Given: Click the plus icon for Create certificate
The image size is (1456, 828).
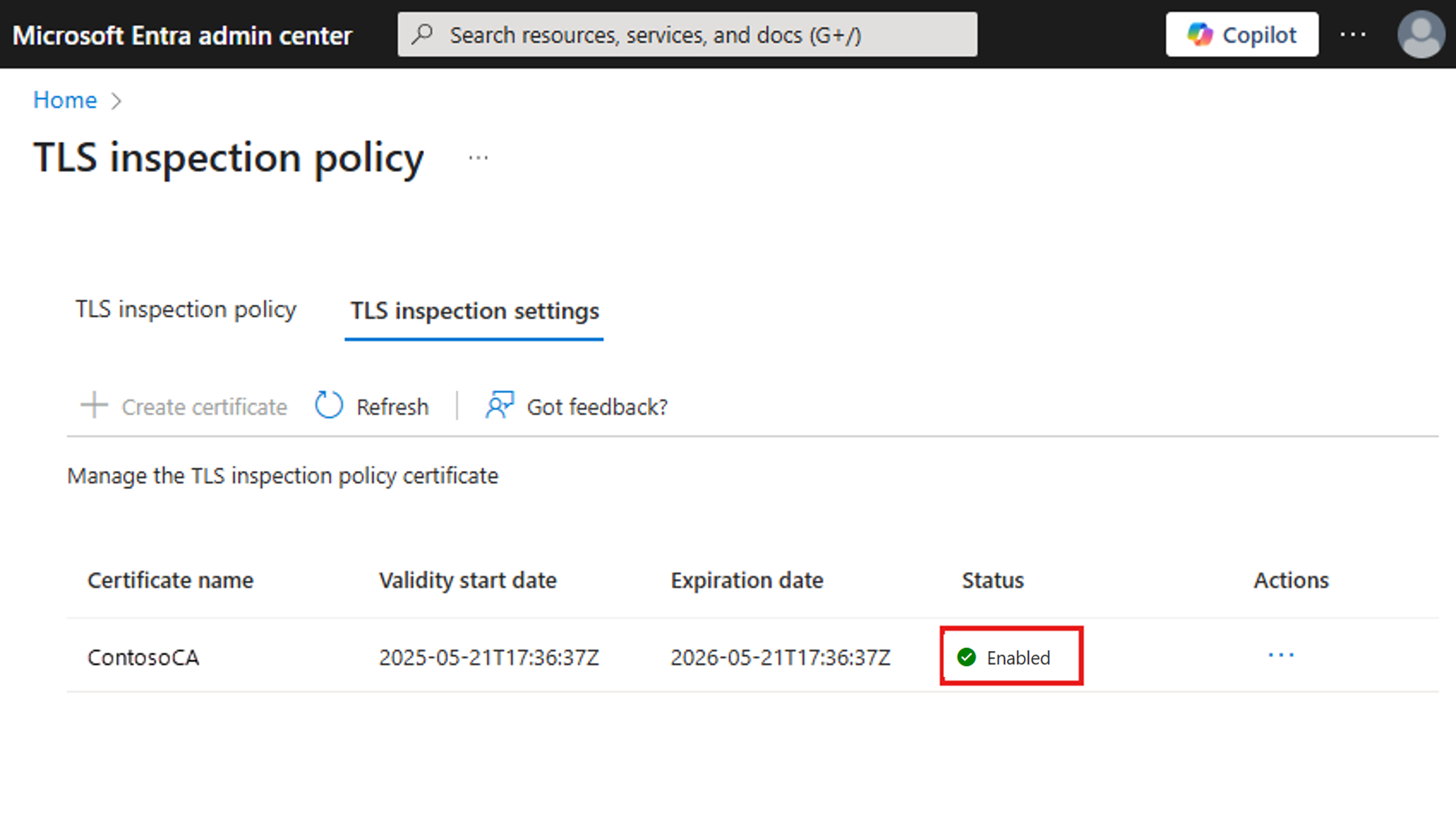Looking at the screenshot, I should (x=94, y=406).
